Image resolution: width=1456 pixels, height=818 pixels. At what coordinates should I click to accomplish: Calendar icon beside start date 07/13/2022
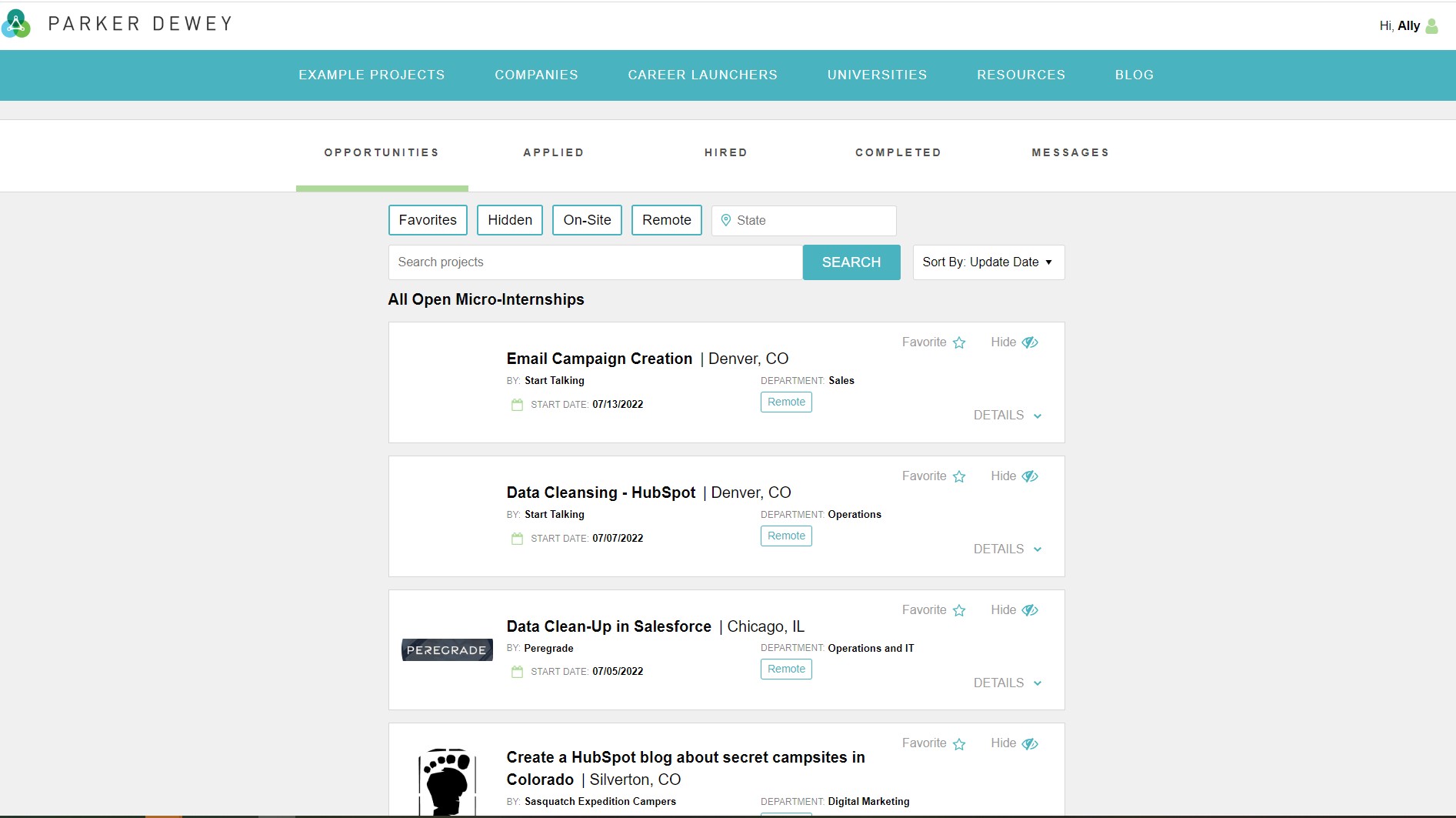[517, 405]
